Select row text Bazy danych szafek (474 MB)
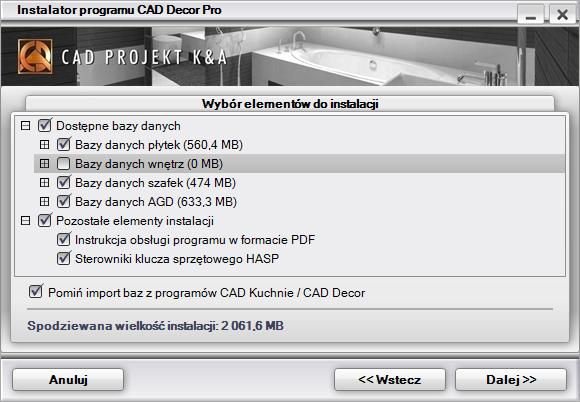This screenshot has width=580, height=402. click(155, 183)
